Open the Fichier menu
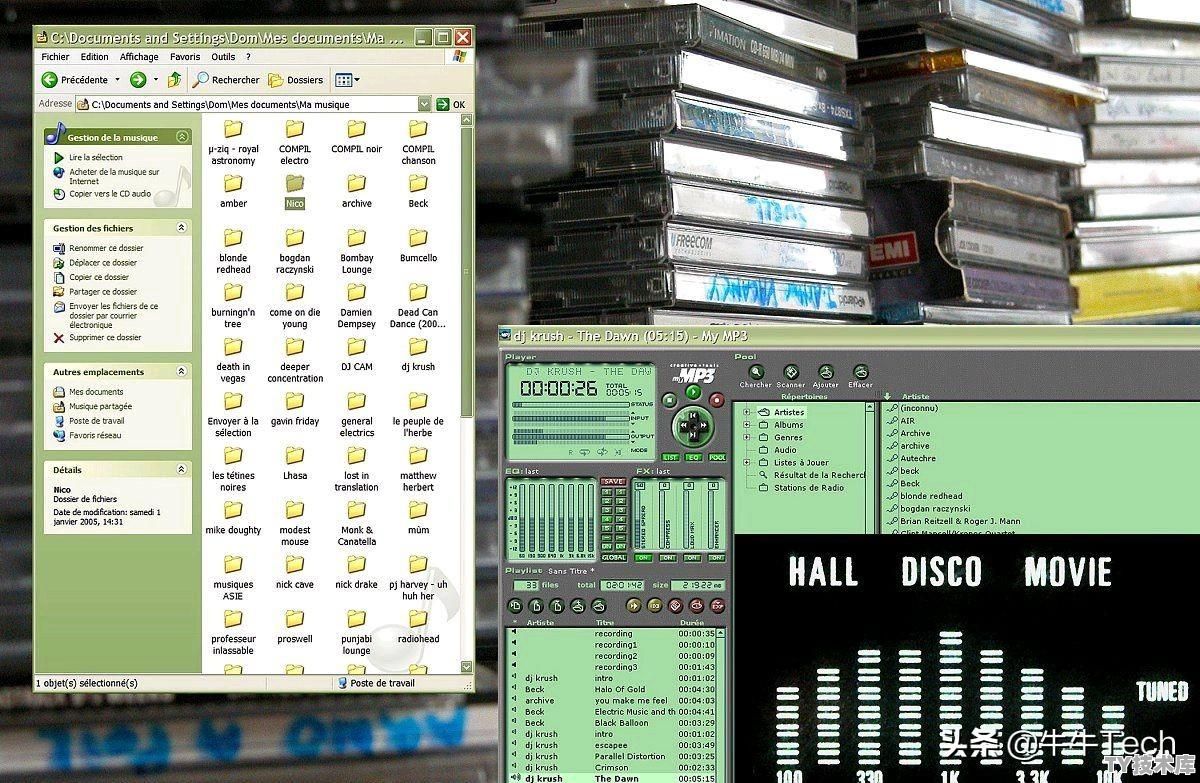This screenshot has width=1200, height=783. 55,57
